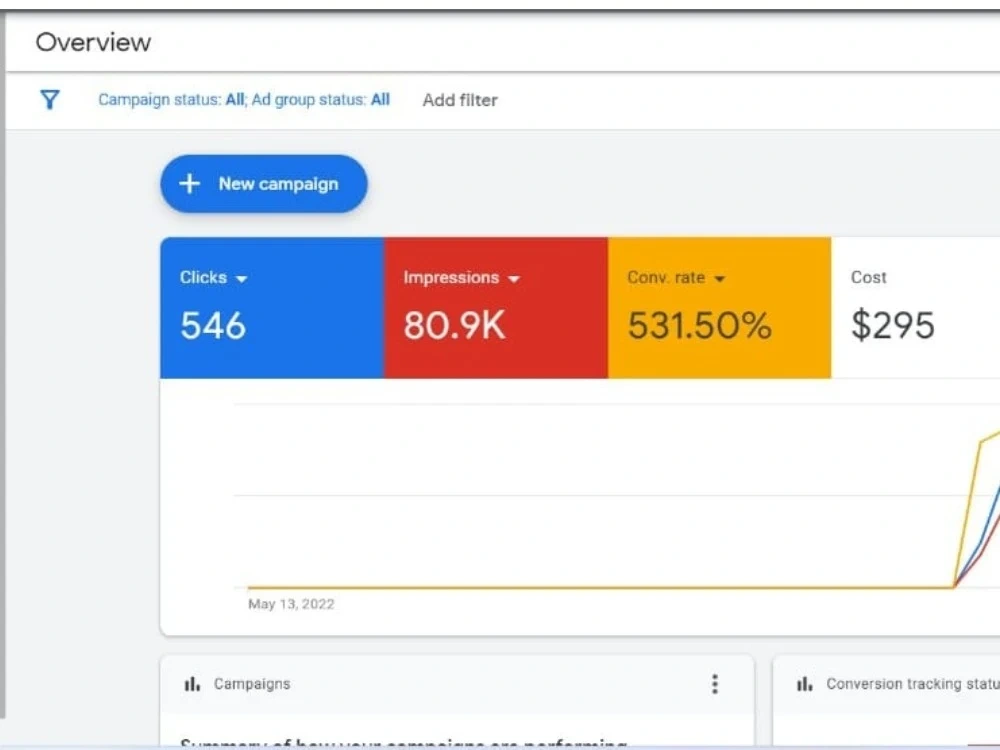
Task: Click the blue filter funnel icon
Action: pyautogui.click(x=50, y=99)
